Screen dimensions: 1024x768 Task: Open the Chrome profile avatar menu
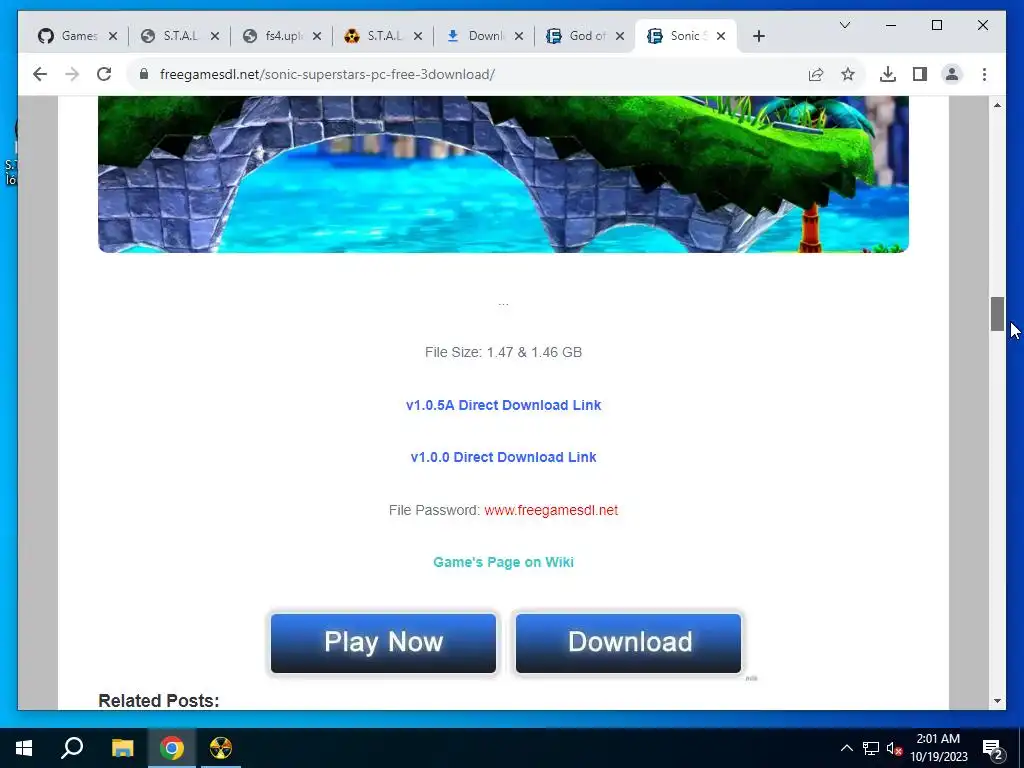(x=952, y=74)
